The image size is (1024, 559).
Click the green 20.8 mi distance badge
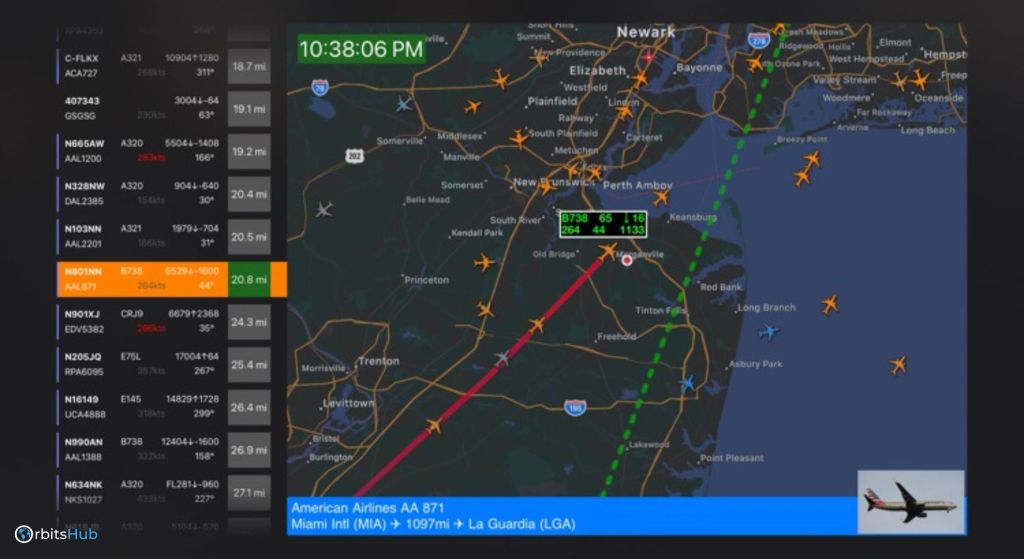point(249,280)
